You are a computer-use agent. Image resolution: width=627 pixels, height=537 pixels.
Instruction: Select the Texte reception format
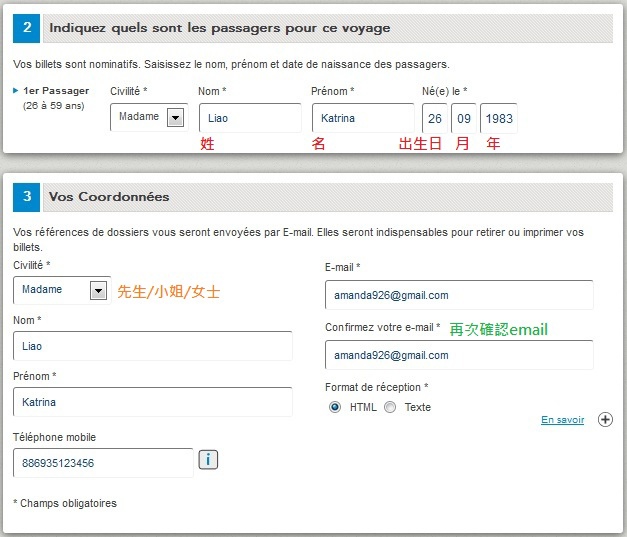click(390, 407)
